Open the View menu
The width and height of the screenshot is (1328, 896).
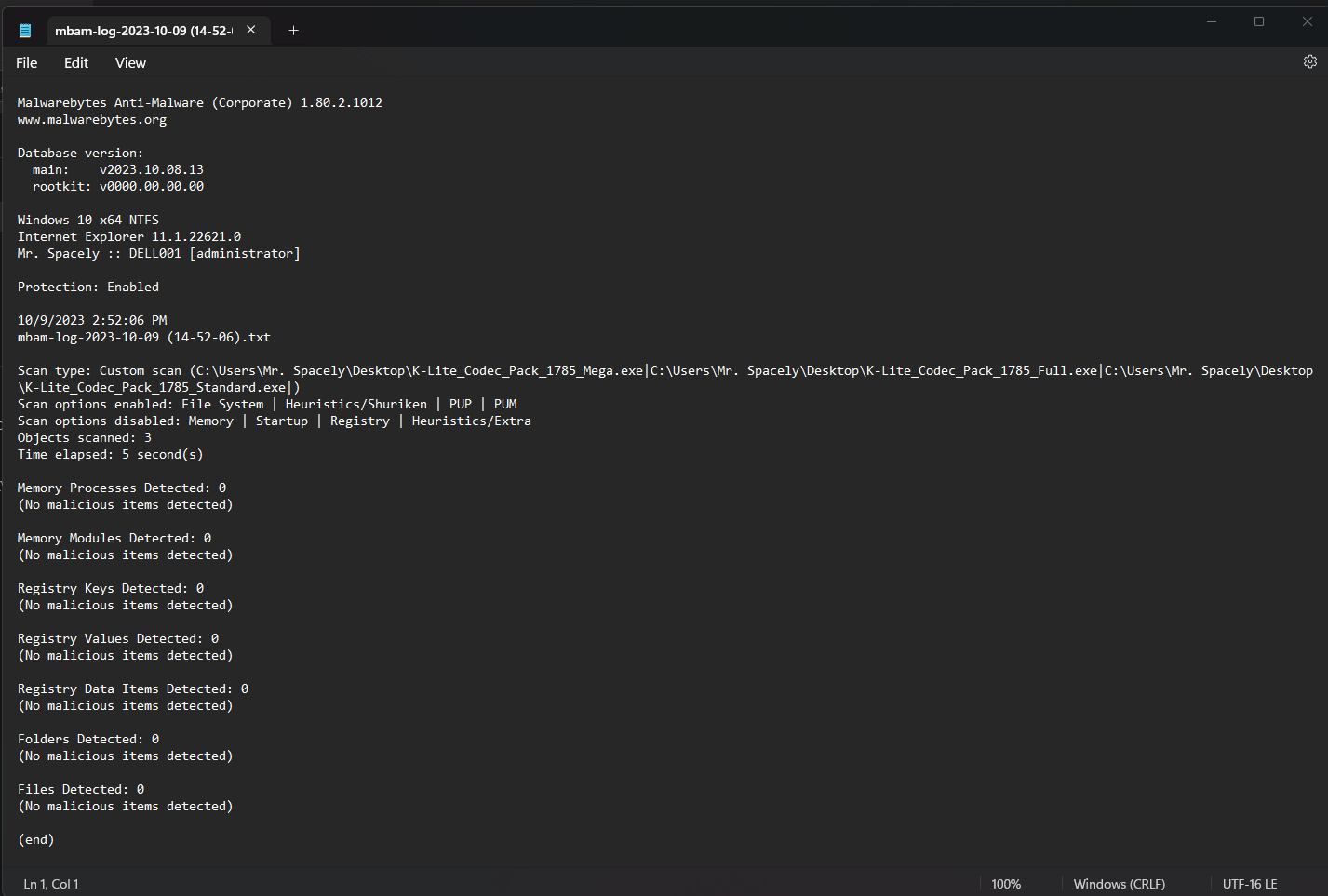[x=130, y=62]
